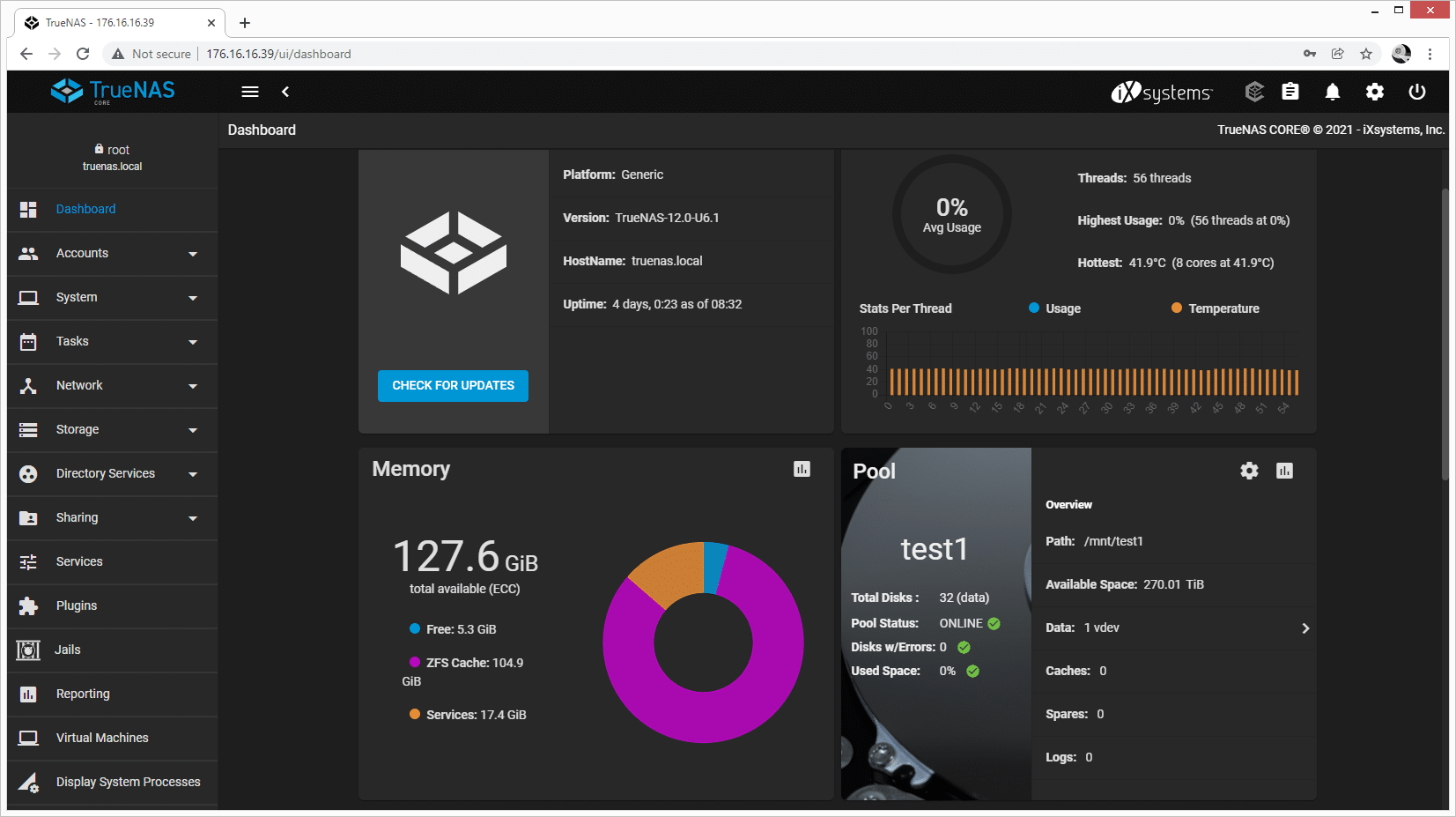Image resolution: width=1456 pixels, height=817 pixels.
Task: Open the top settings gear menu
Action: 1375,92
